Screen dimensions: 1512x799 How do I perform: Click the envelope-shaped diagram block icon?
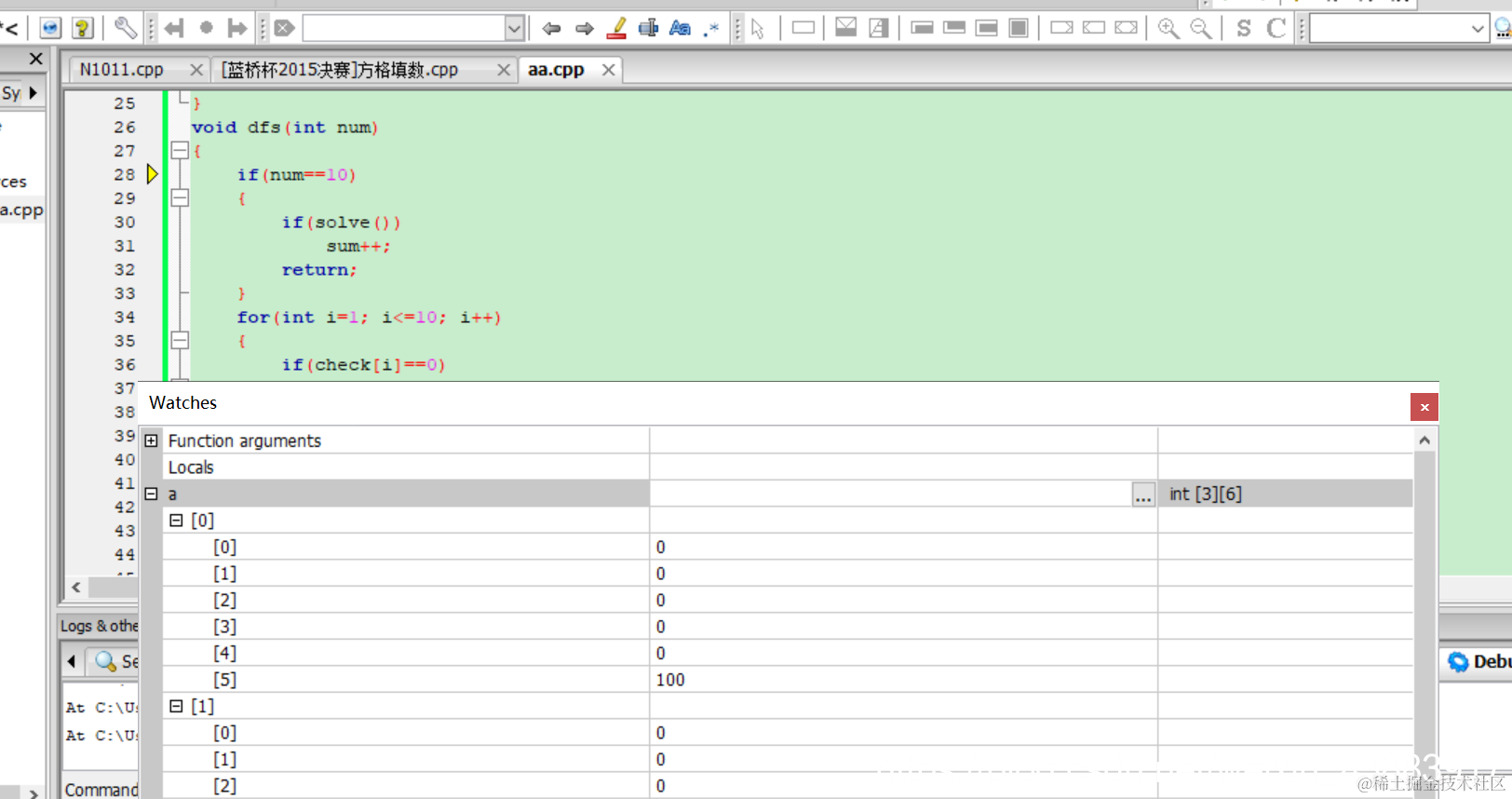(x=845, y=28)
